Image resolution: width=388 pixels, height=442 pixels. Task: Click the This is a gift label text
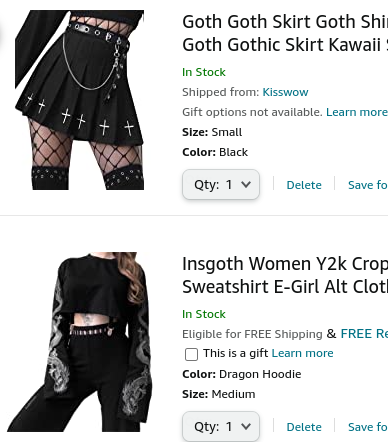tap(236, 353)
